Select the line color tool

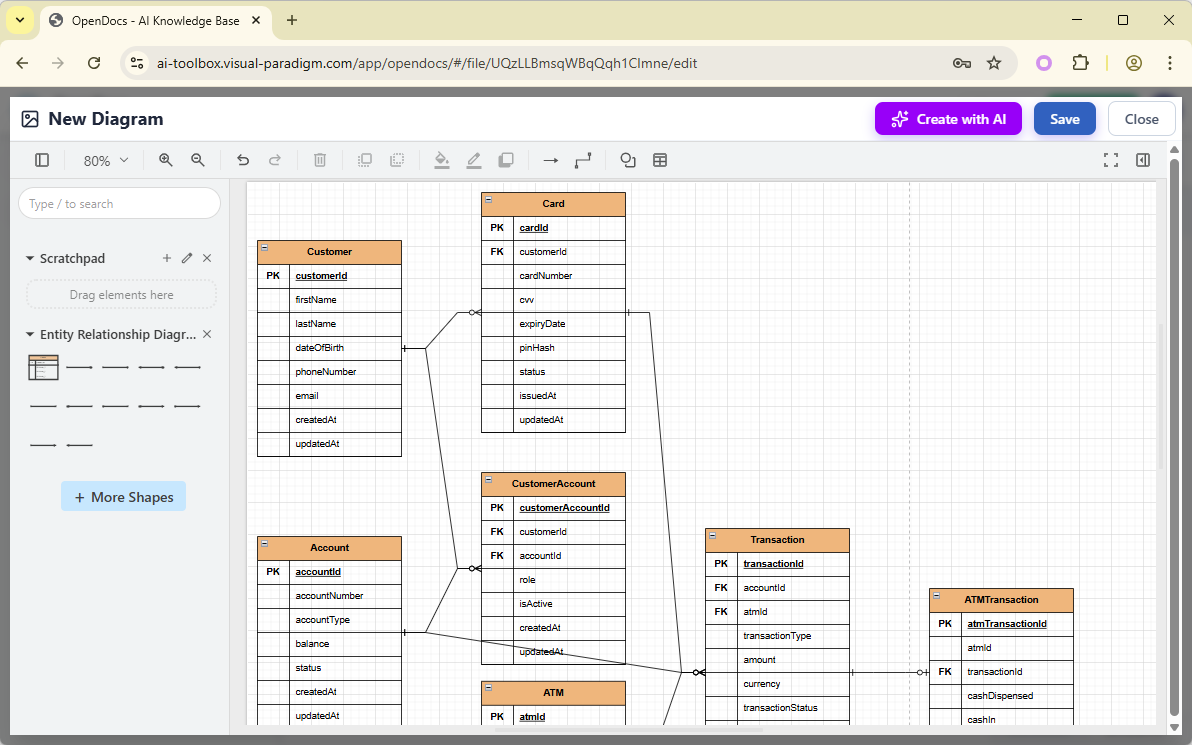point(474,160)
